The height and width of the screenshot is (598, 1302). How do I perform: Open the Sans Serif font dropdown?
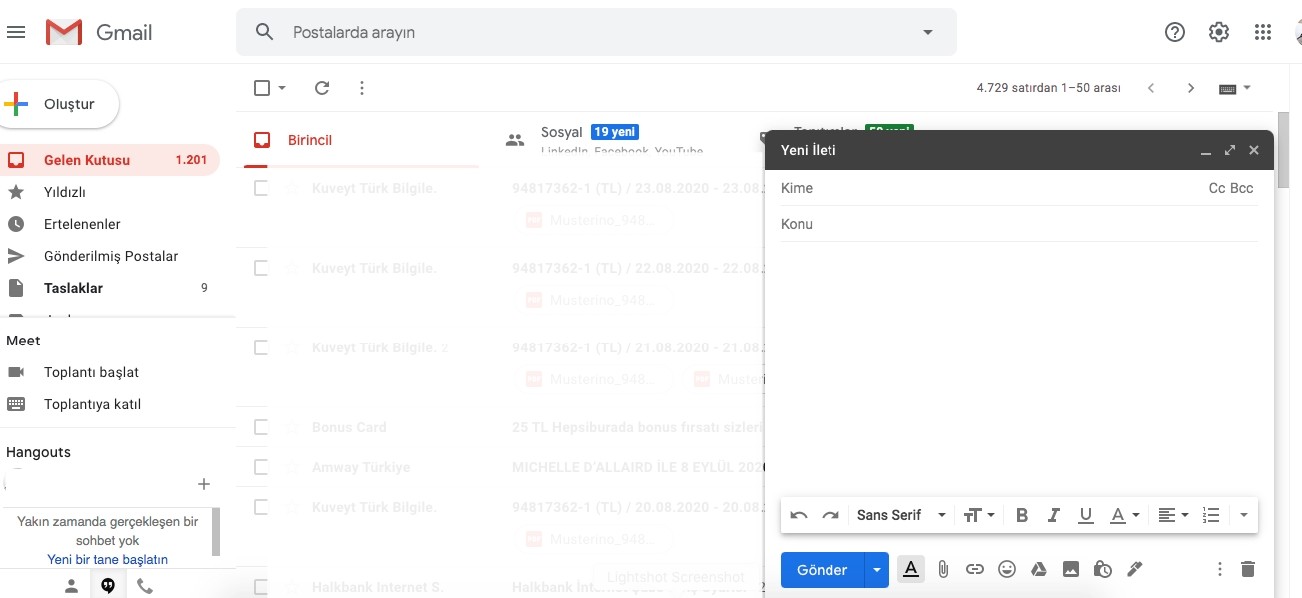[900, 515]
